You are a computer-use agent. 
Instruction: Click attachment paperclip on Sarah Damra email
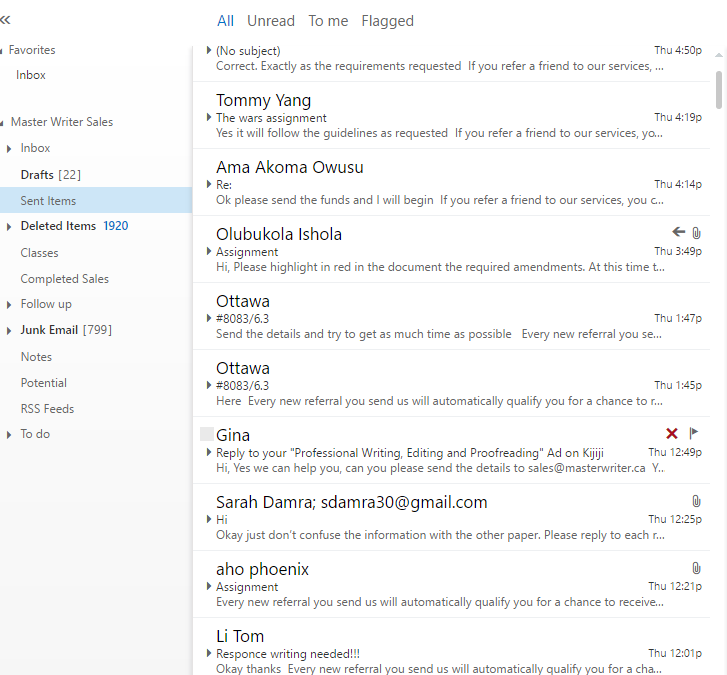pos(696,501)
